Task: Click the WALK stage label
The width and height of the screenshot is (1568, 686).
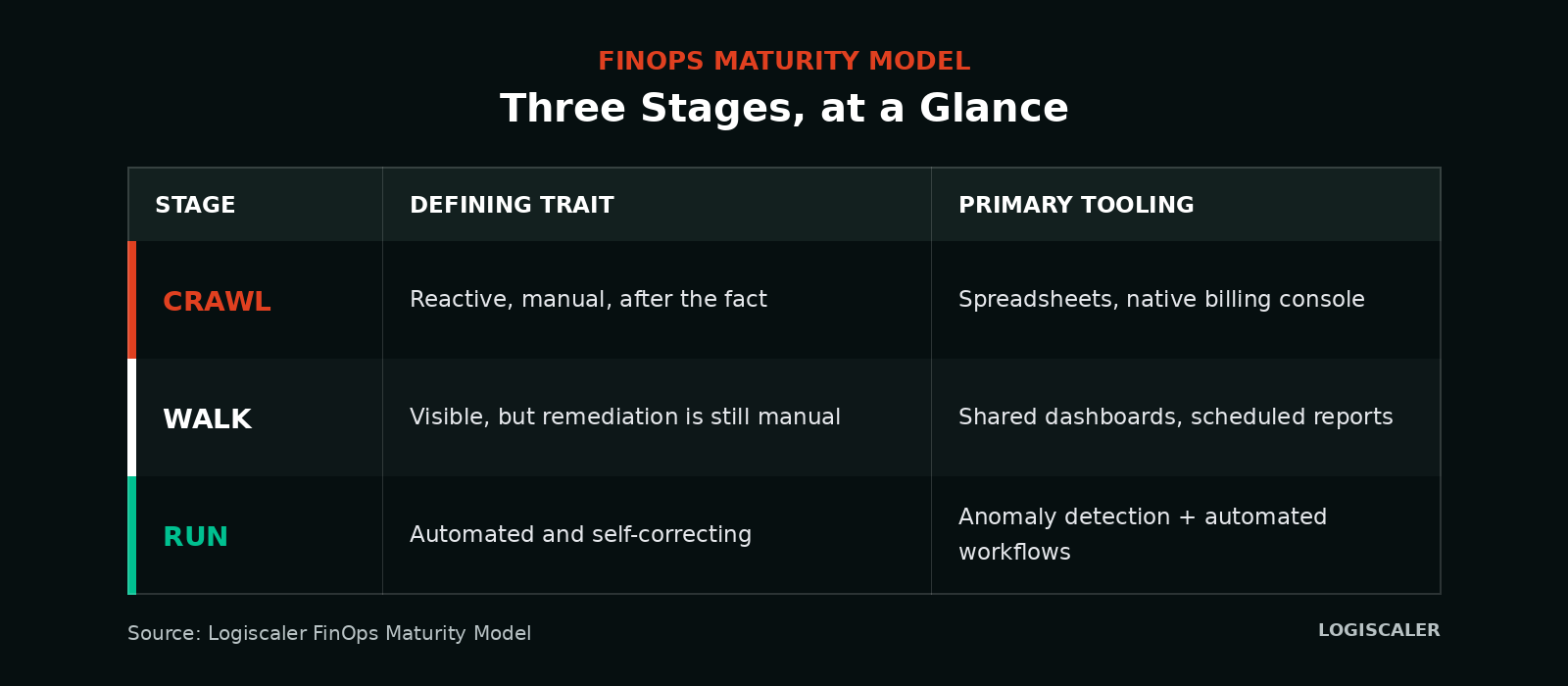Action: point(207,419)
